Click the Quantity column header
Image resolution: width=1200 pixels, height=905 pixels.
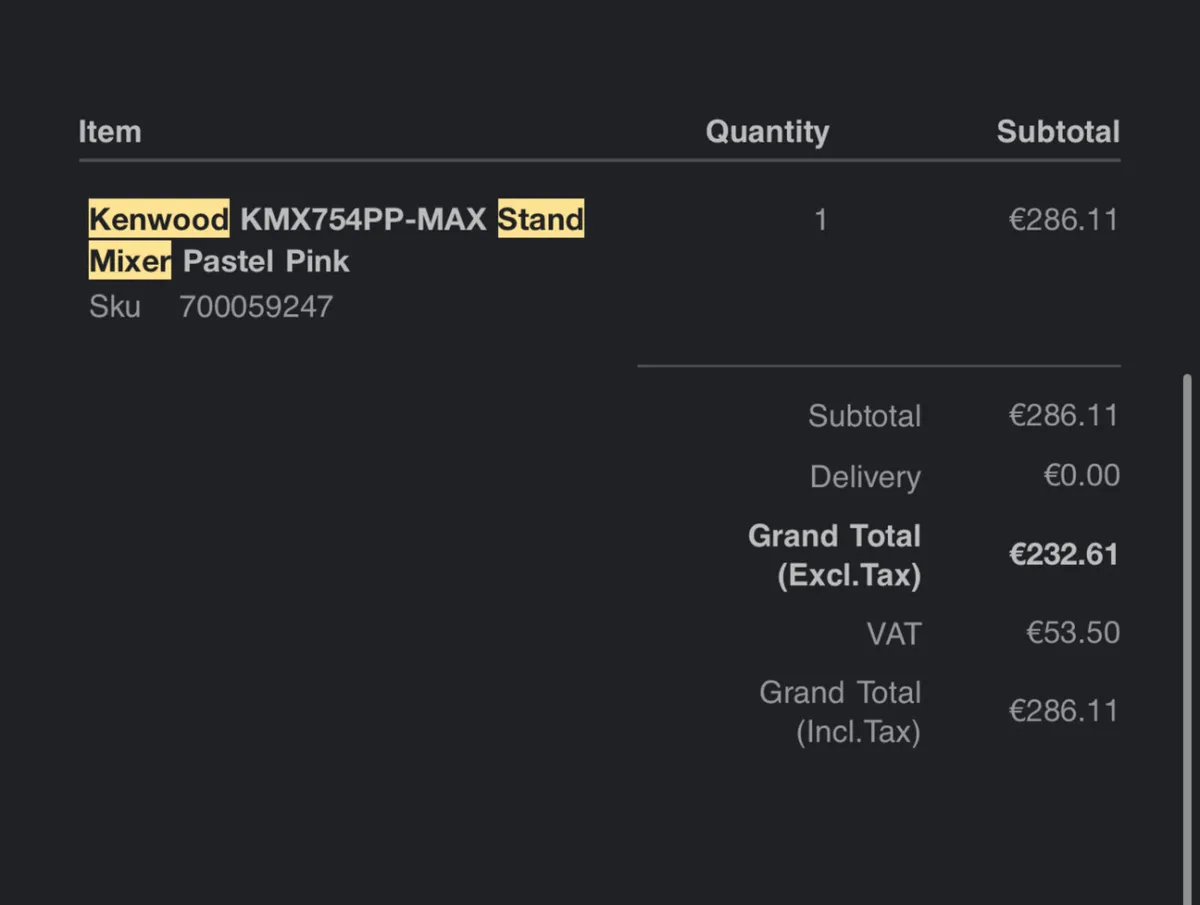point(767,132)
